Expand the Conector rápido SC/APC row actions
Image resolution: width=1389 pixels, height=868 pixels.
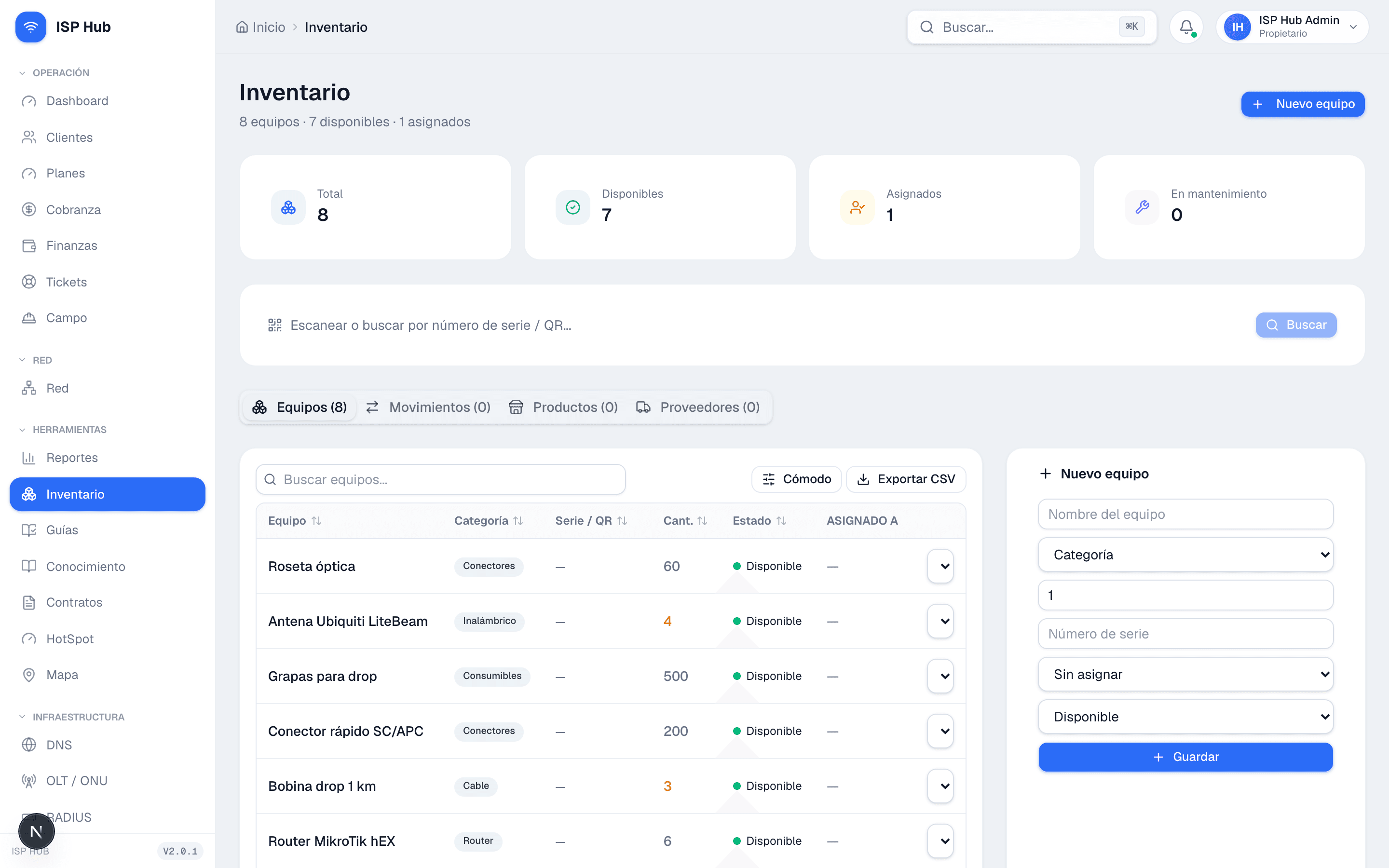(940, 731)
